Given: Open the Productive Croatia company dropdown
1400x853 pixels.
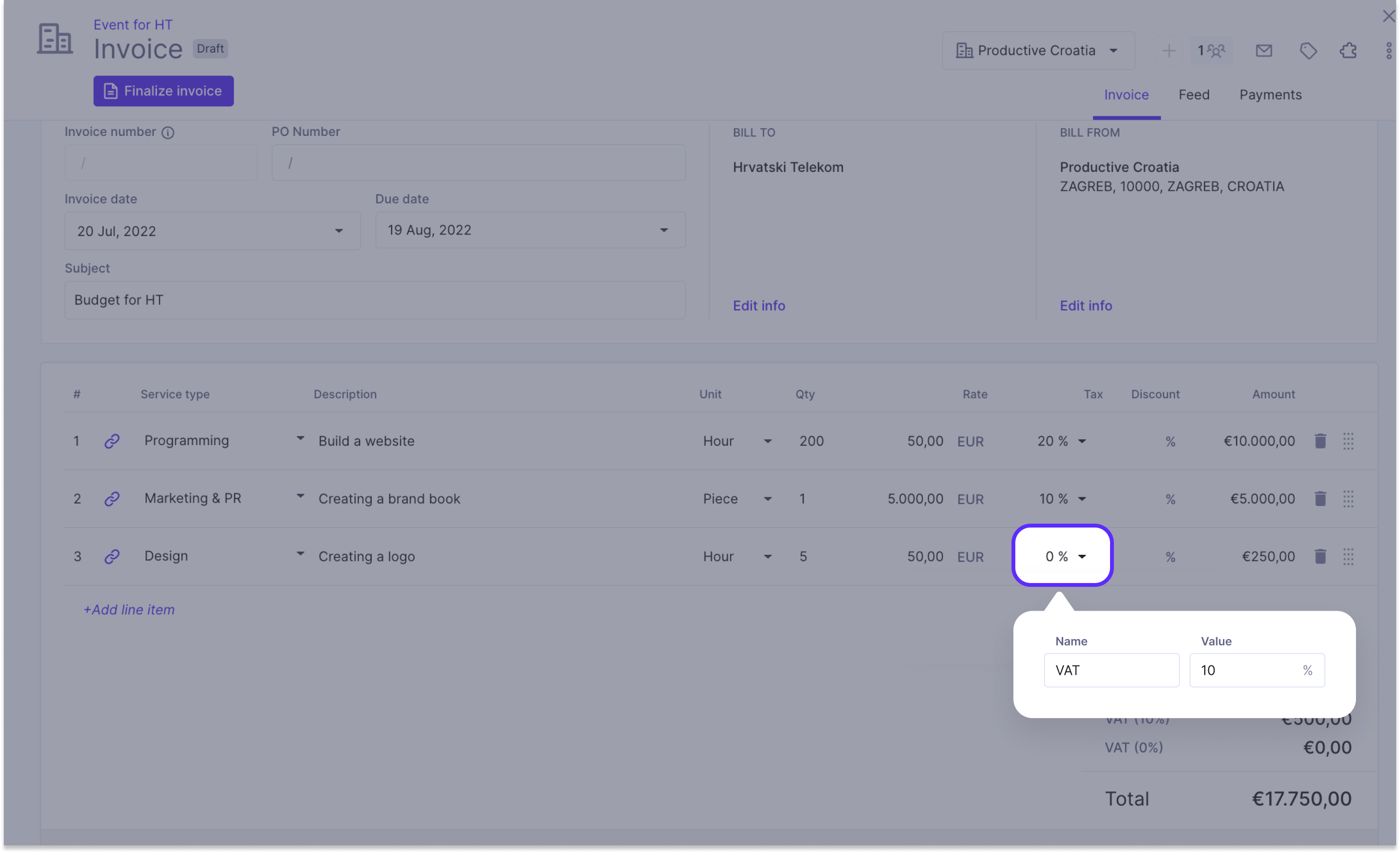Looking at the screenshot, I should tap(1038, 51).
